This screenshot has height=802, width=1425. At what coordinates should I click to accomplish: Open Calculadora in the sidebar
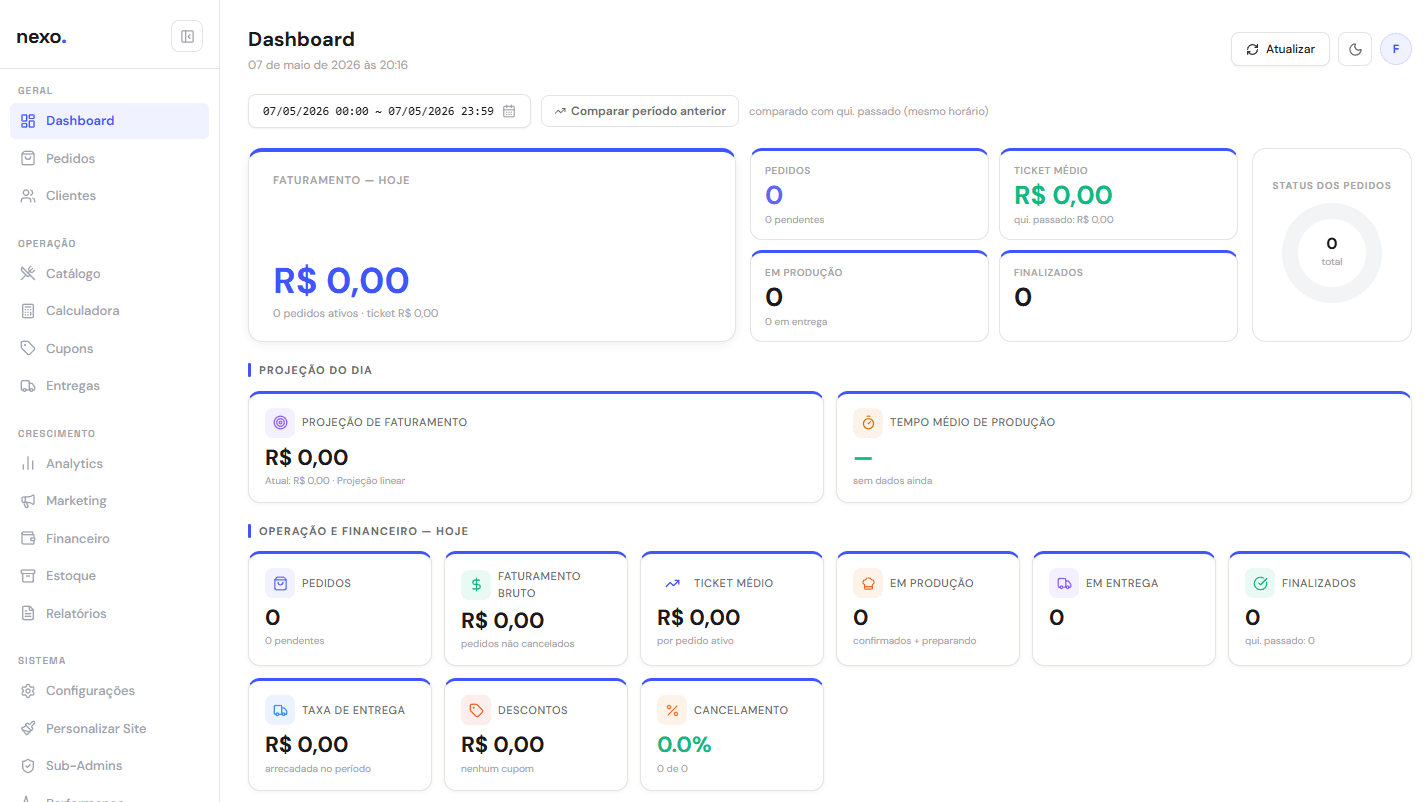[x=110, y=311]
